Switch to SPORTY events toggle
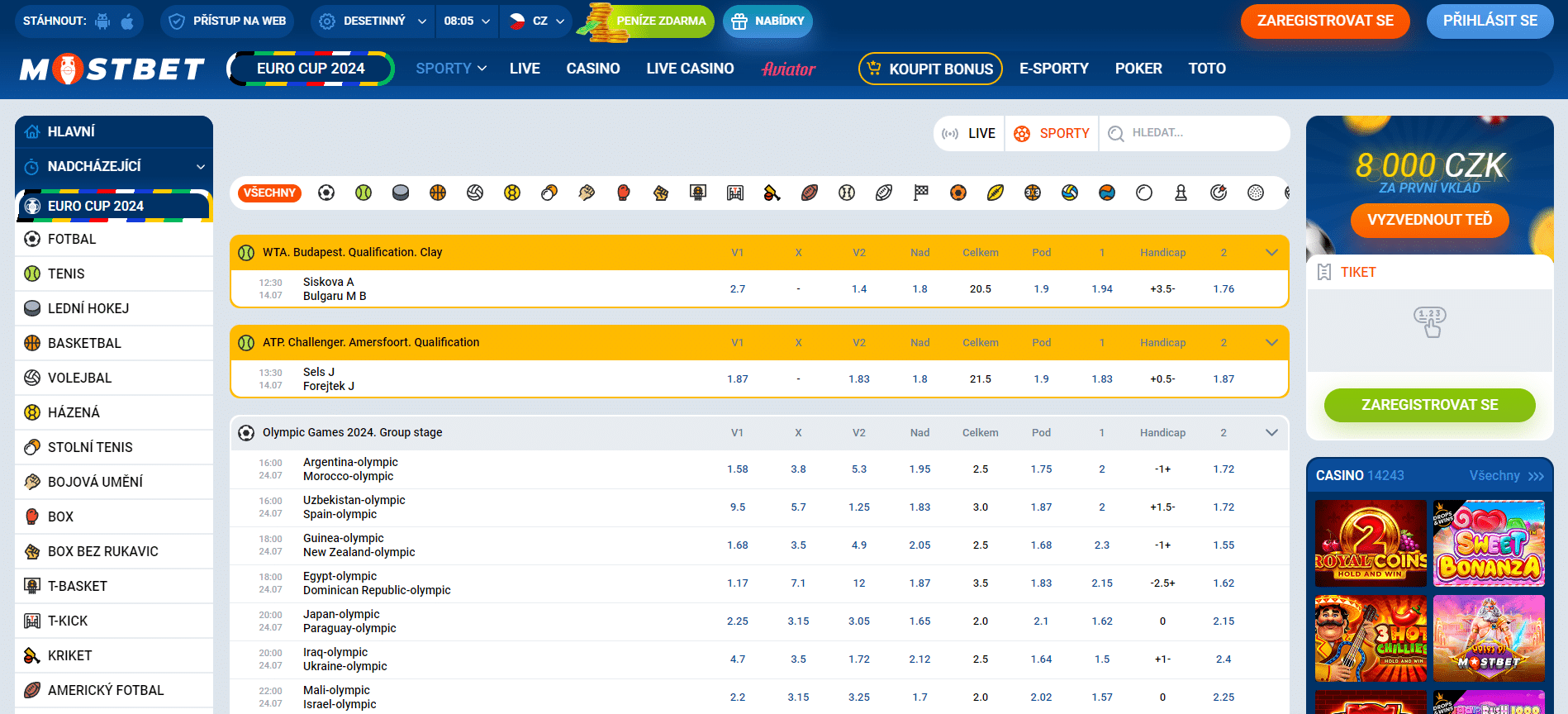 1052,133
